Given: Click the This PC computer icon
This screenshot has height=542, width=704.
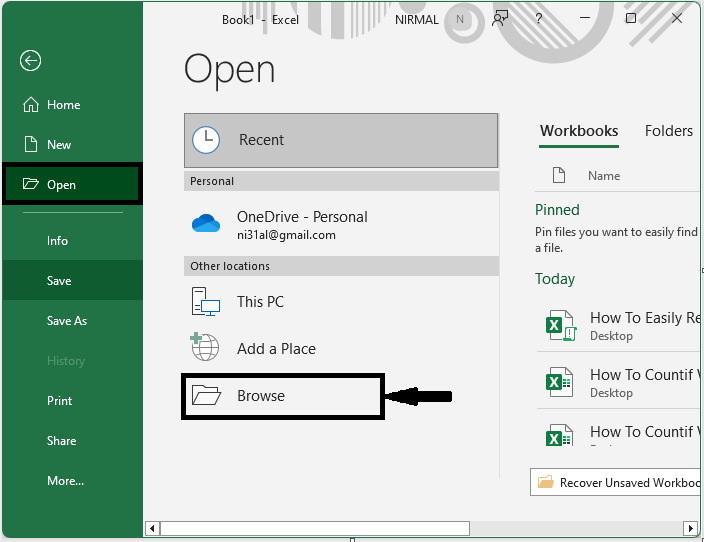Looking at the screenshot, I should [206, 302].
